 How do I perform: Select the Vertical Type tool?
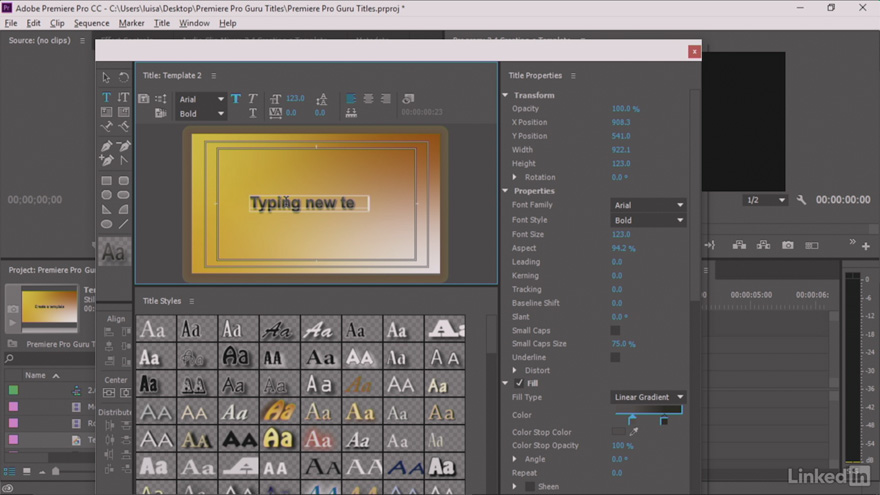(x=123, y=97)
